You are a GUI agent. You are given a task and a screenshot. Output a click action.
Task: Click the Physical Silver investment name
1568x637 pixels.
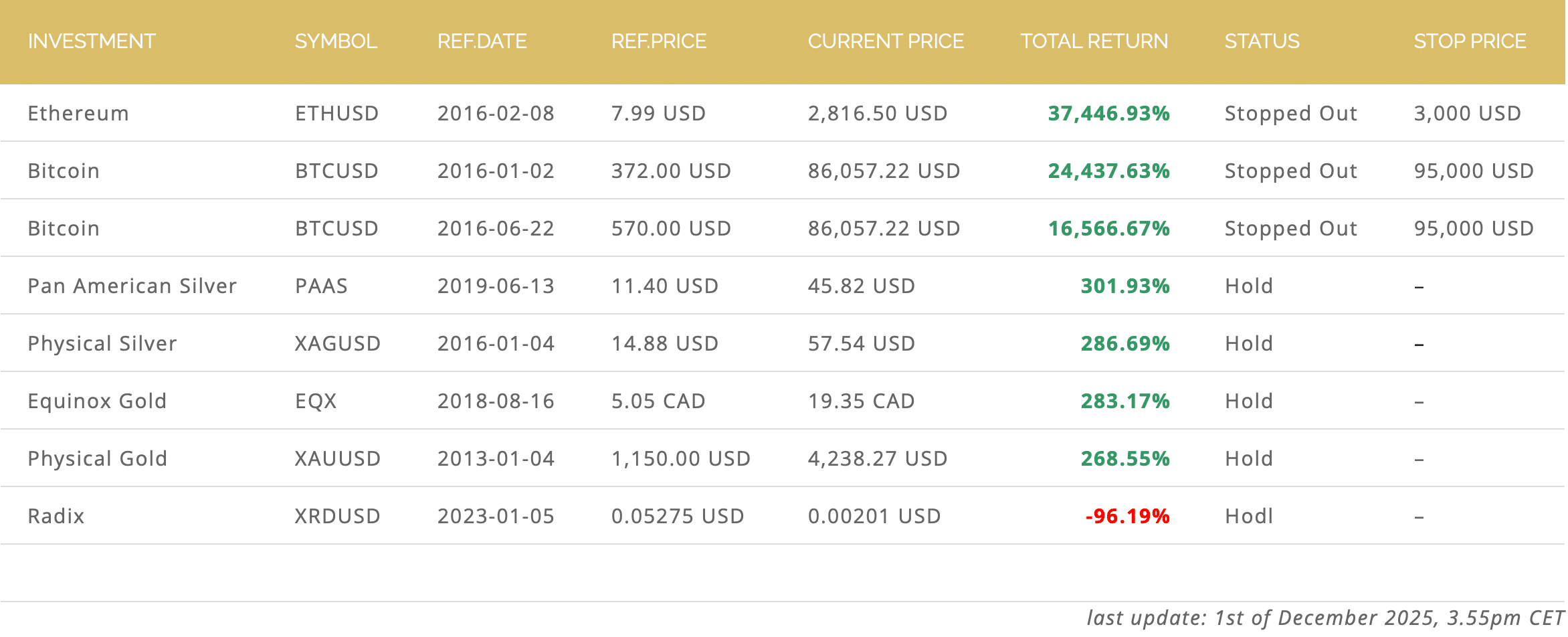click(102, 344)
